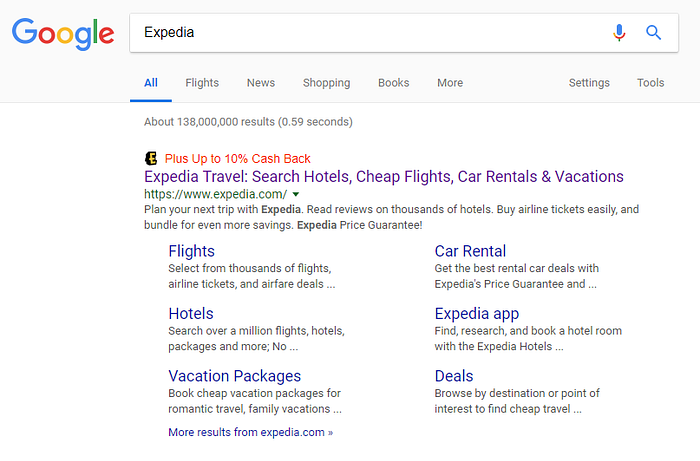Open the search Tools options
The width and height of the screenshot is (700, 461).
click(x=650, y=83)
